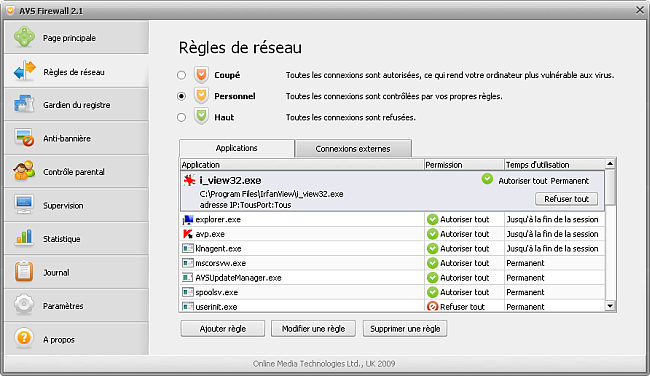Viewport: 650px width, 376px height.
Task: Click the A propos question mark icon
Action: pos(24,338)
